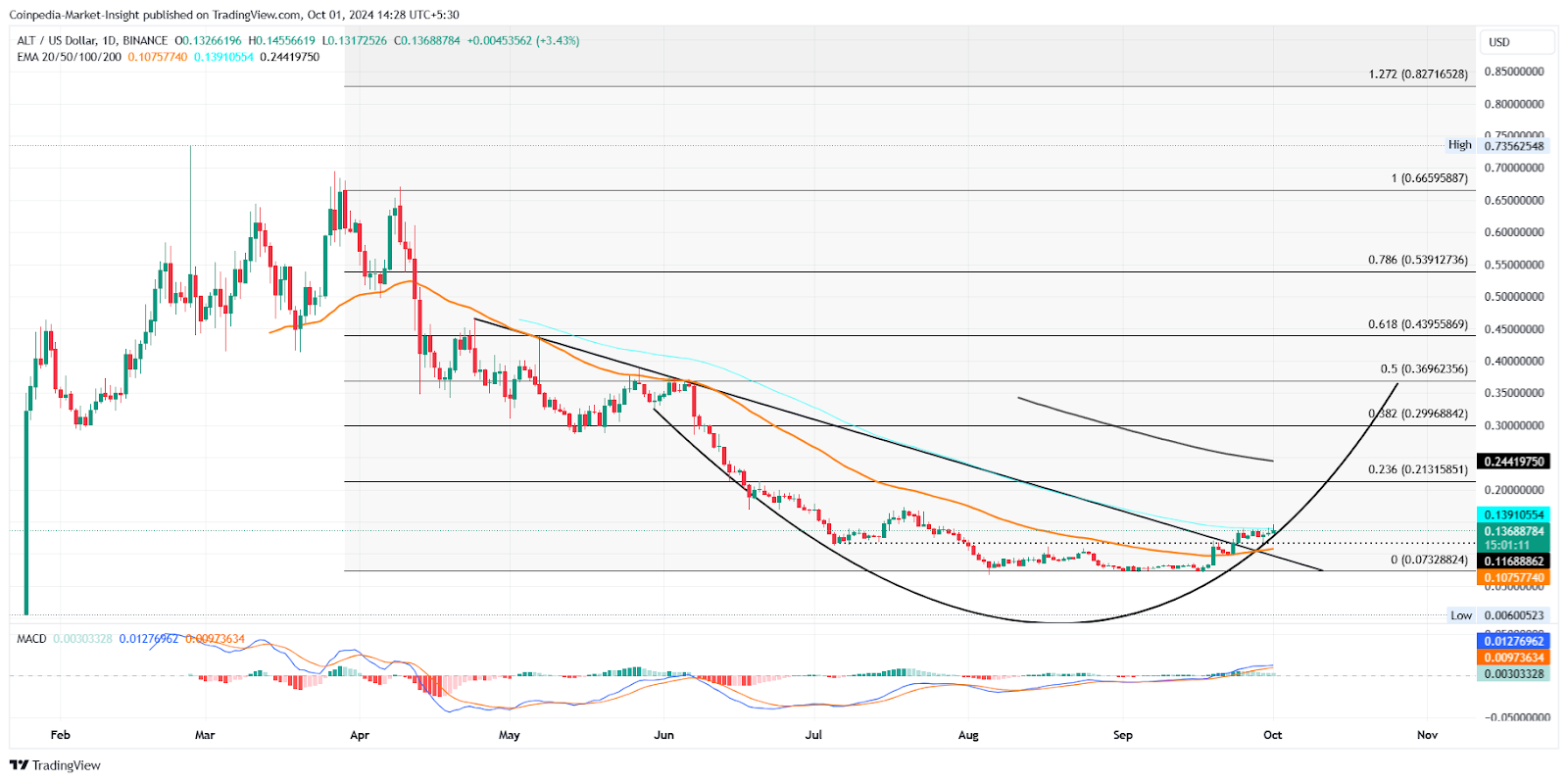Click the Aug label on time axis
1568x782 pixels.
968,735
